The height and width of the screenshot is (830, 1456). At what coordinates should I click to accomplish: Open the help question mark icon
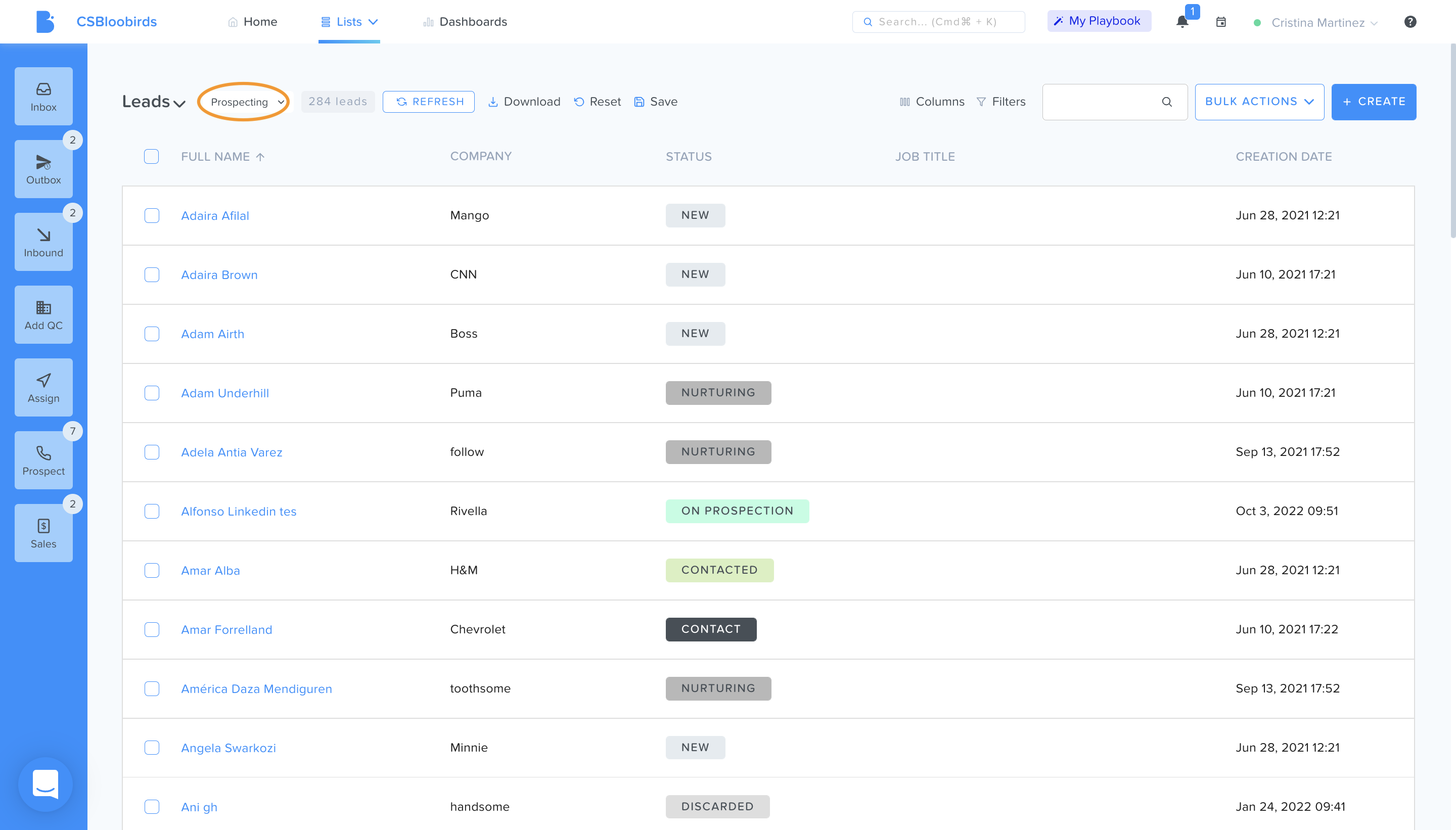pyautogui.click(x=1410, y=22)
